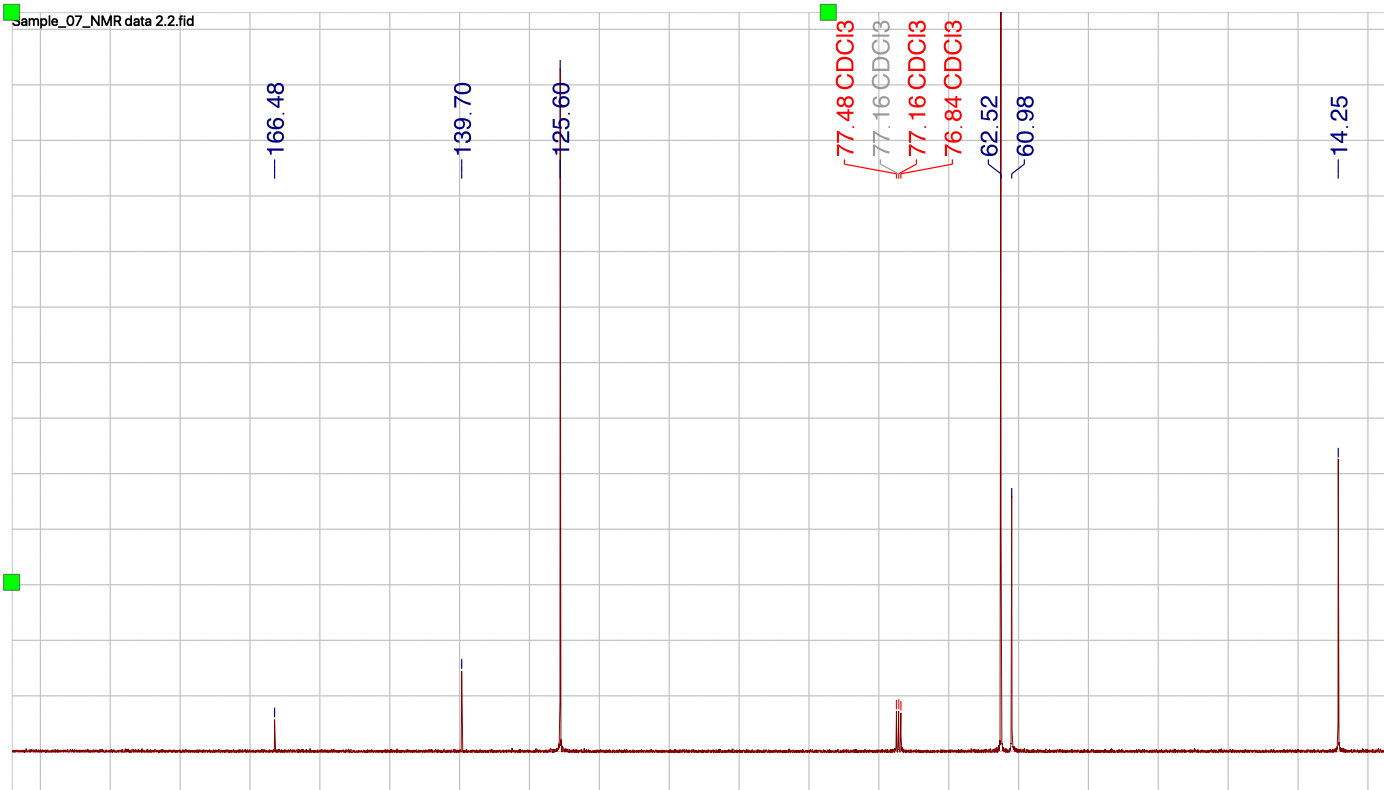Click the peak label 139.70
The height and width of the screenshot is (790, 1384).
[461, 117]
